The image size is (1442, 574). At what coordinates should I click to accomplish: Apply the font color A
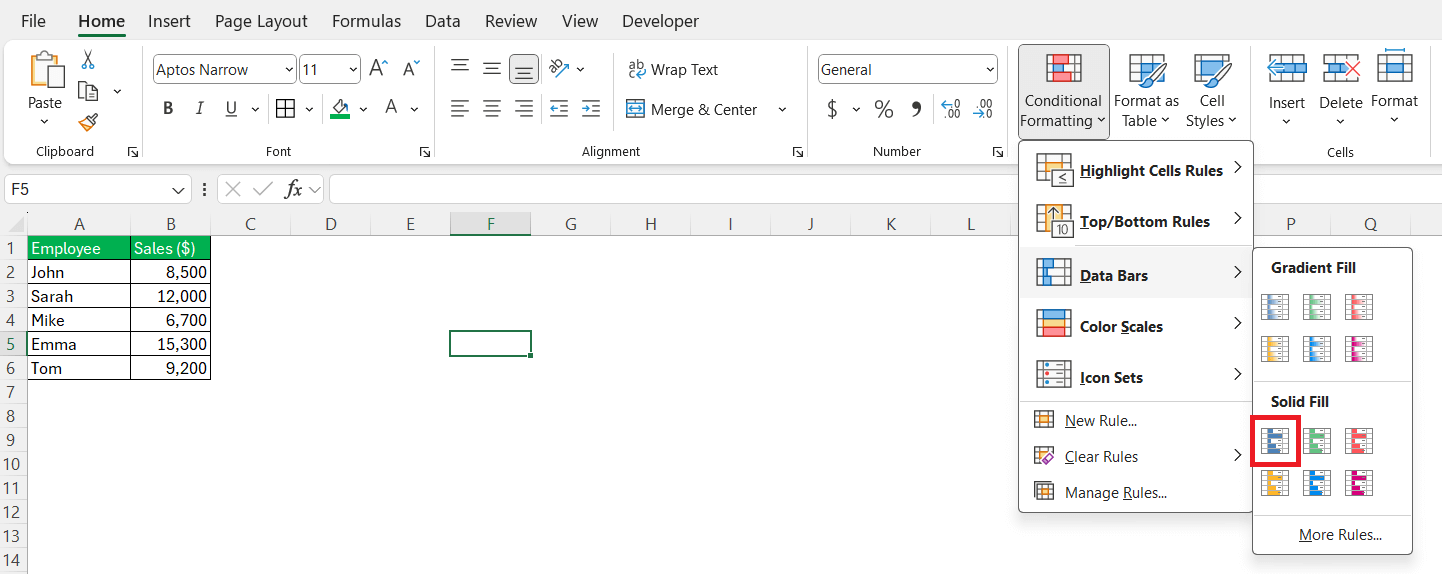391,108
